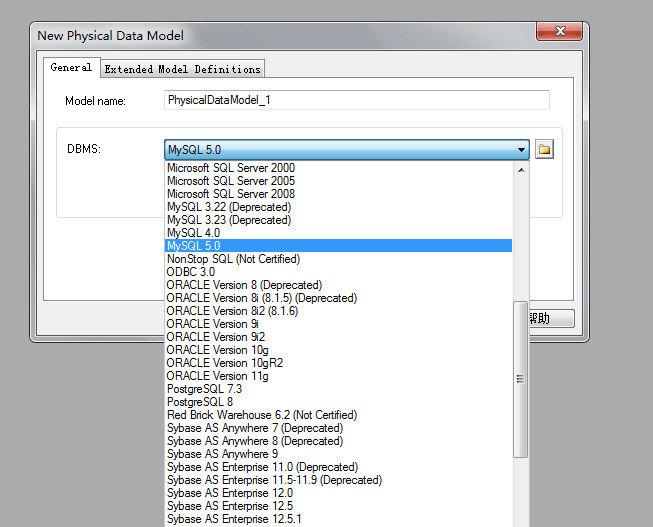Click the Model name input field
Screen dimensions: 653x527
click(357, 100)
